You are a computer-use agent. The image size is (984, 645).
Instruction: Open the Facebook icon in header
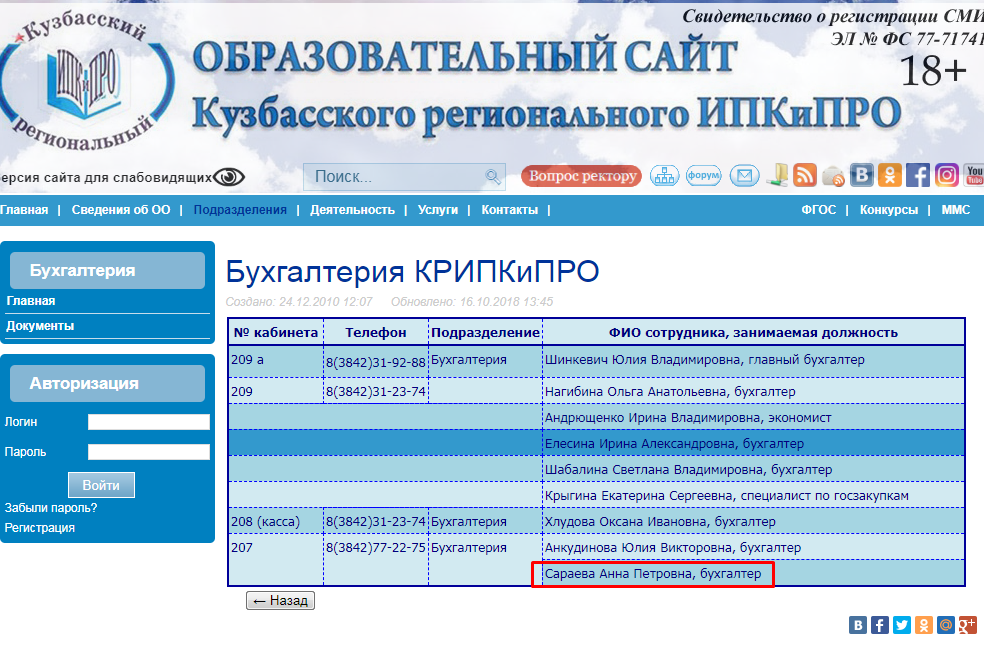pos(918,176)
